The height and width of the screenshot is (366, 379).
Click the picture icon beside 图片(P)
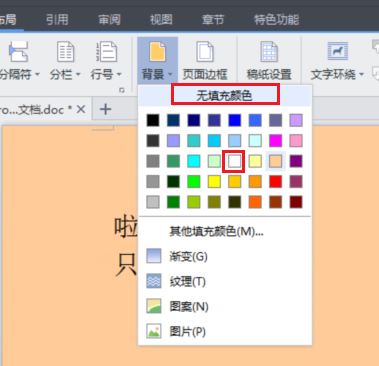[154, 331]
